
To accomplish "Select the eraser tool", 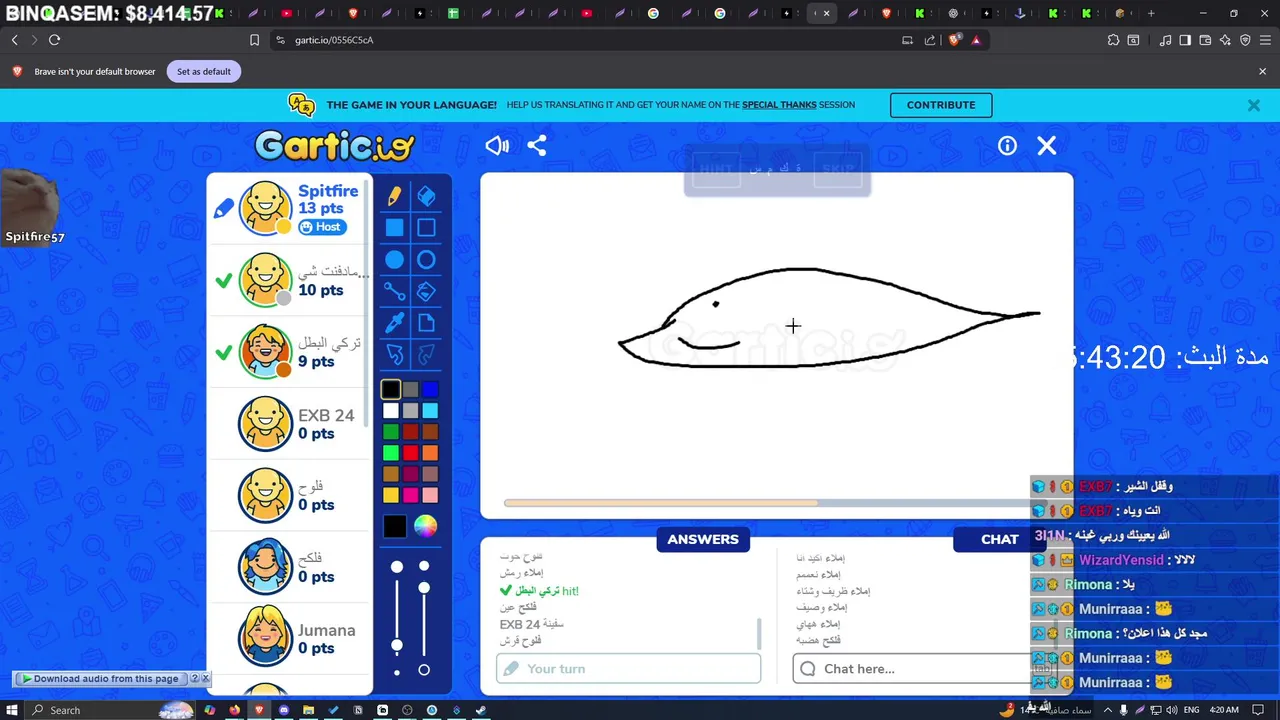I will point(426,196).
